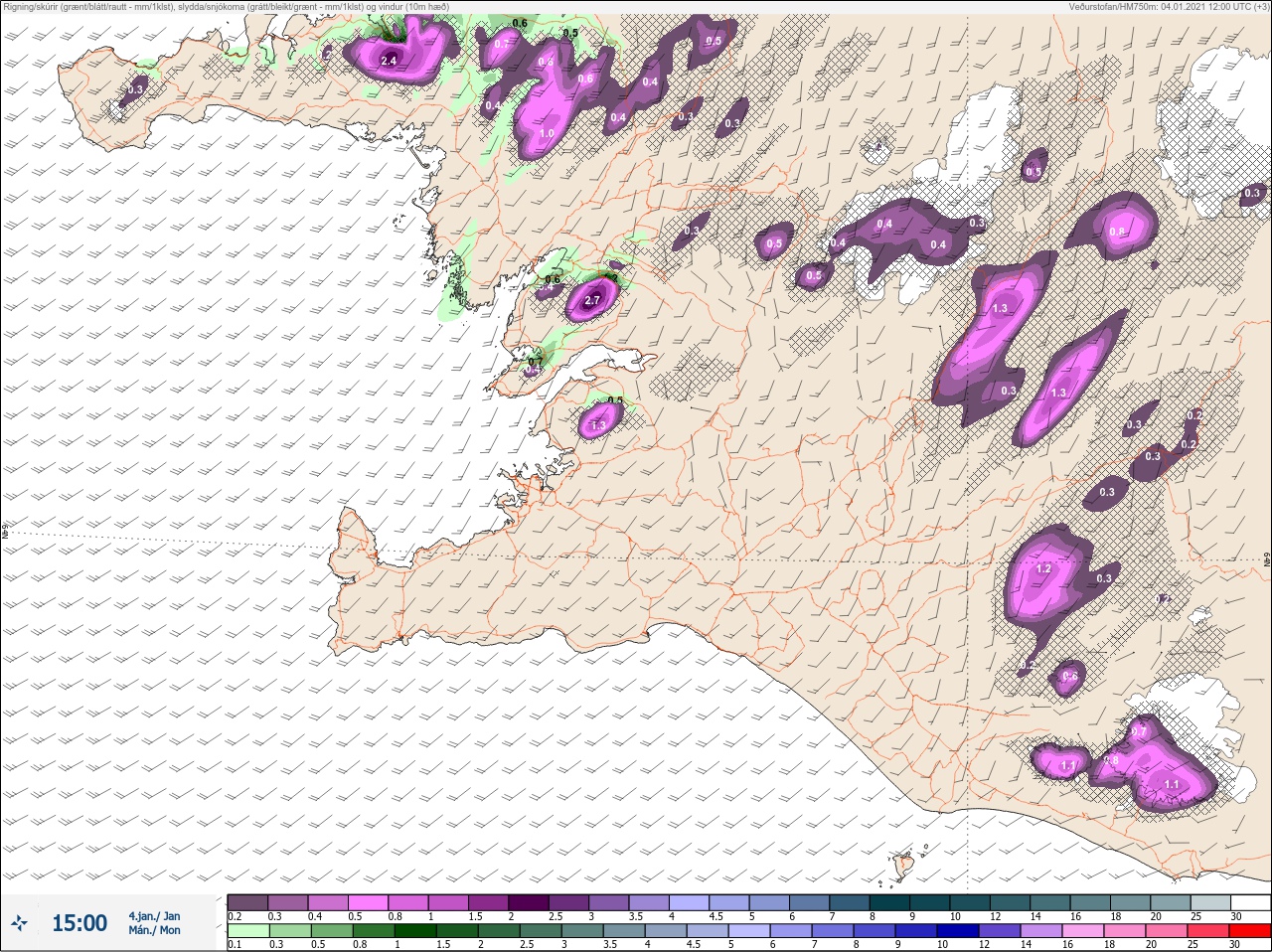This screenshot has width=1272, height=952.
Task: Click the 2.4 snowfall value label
Action: (x=389, y=61)
